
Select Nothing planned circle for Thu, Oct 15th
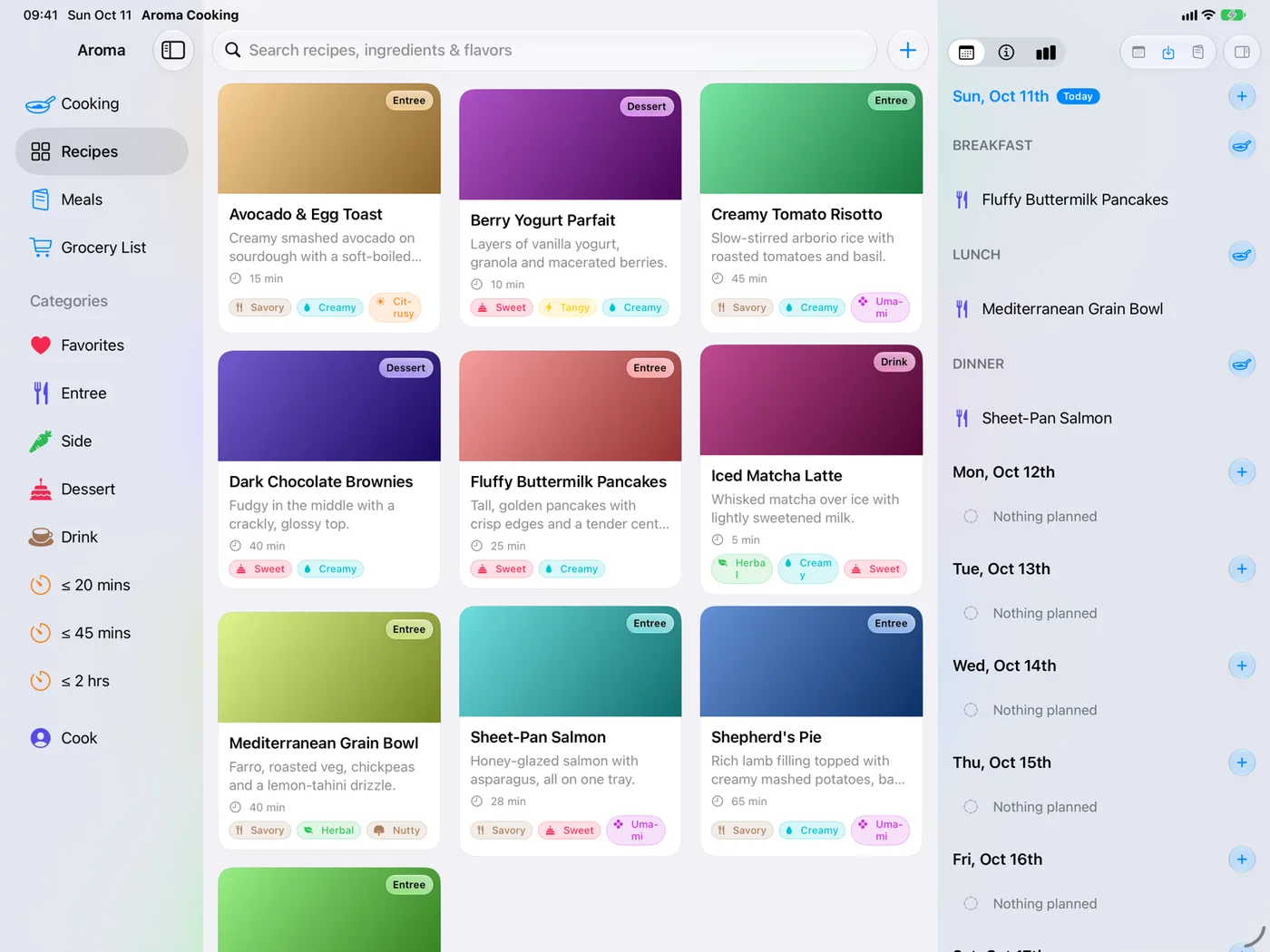point(971,807)
